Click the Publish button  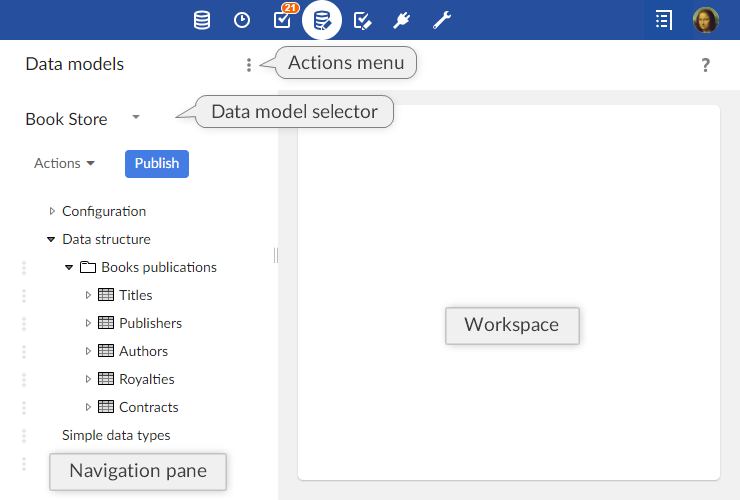157,163
